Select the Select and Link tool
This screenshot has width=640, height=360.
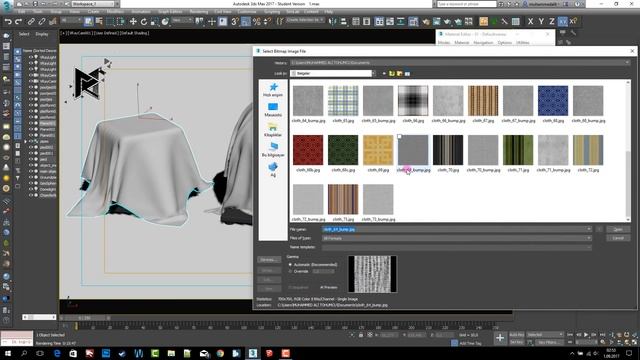tap(31, 22)
